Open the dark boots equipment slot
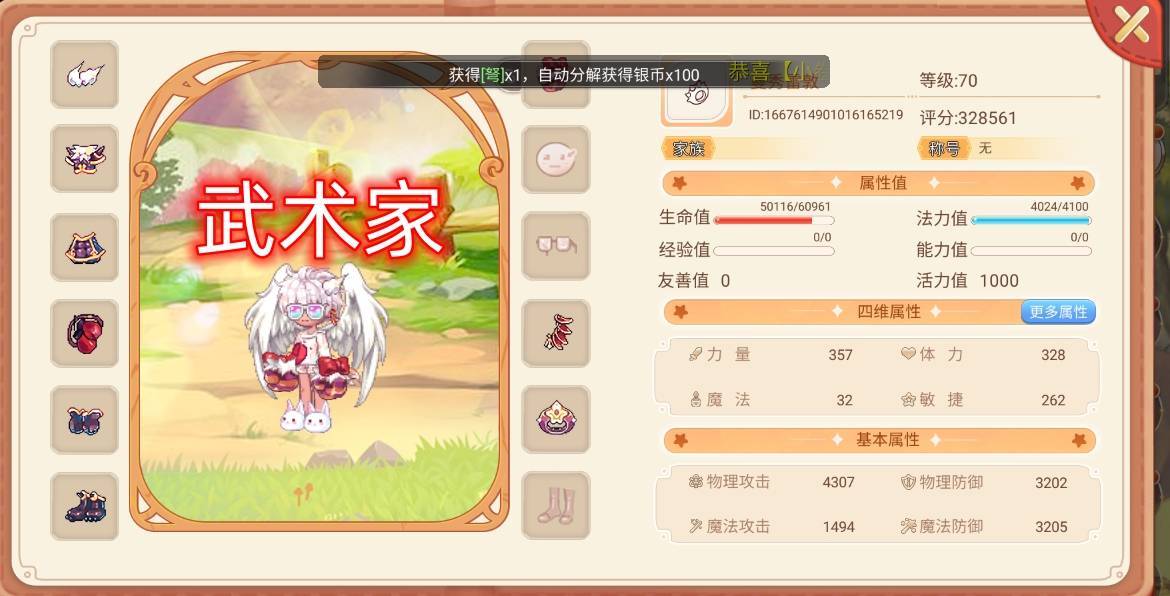Screen dimensions: 1170x596 [84, 506]
